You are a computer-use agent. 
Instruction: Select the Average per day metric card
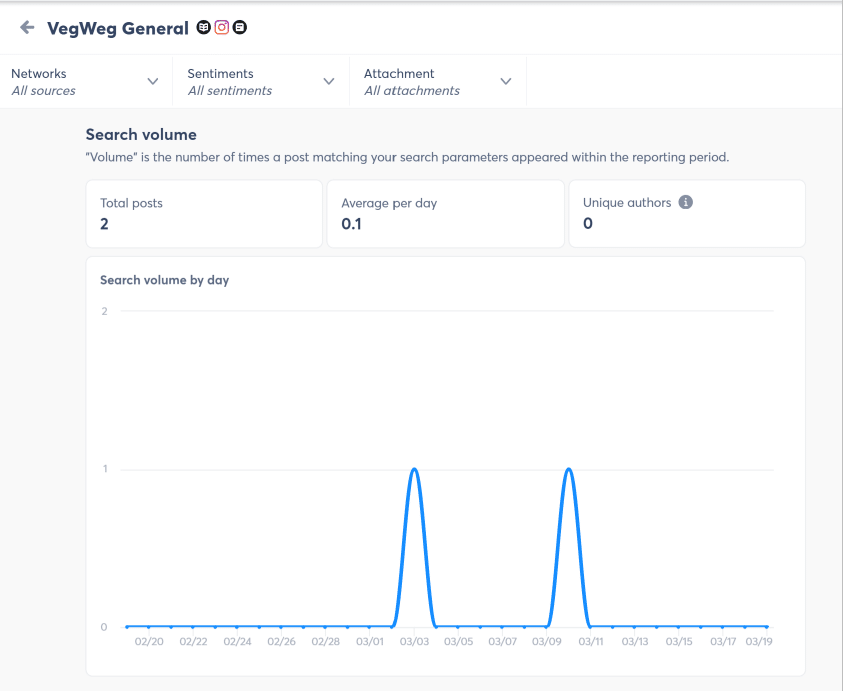tap(445, 213)
